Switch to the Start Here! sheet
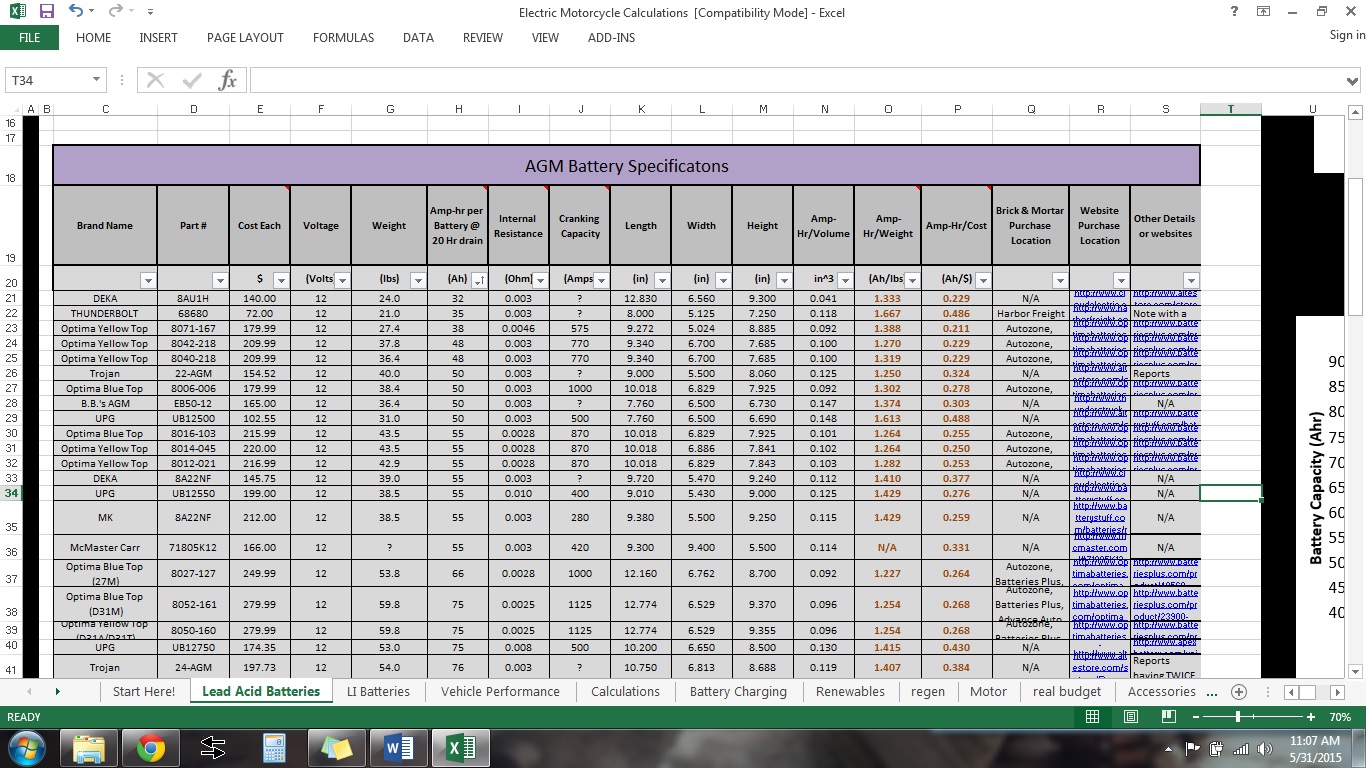Screen dimensions: 1366x768 tap(144, 691)
